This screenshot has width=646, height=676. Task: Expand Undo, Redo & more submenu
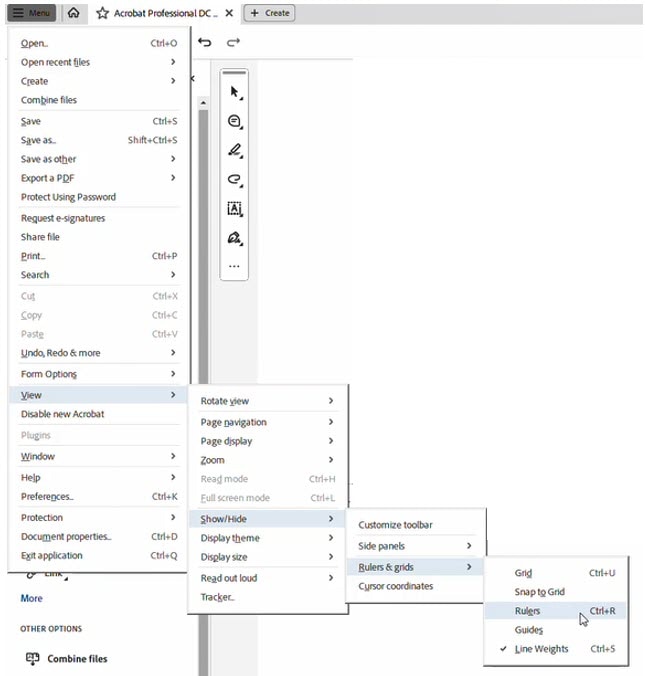99,353
